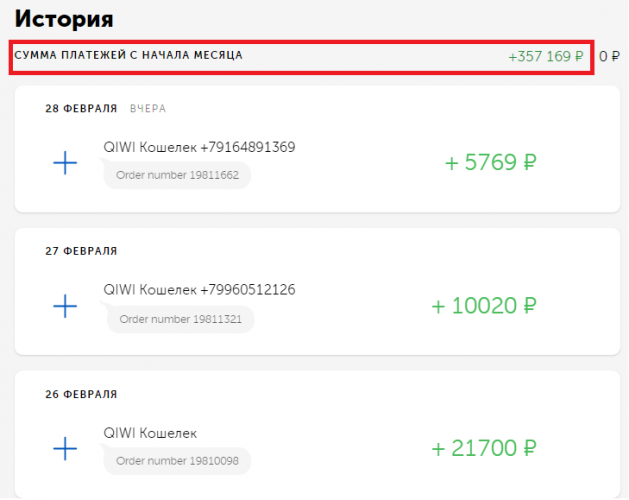Viewport: 629px width, 500px height.
Task: Click plus icon for 26 February payment
Action: point(64,449)
